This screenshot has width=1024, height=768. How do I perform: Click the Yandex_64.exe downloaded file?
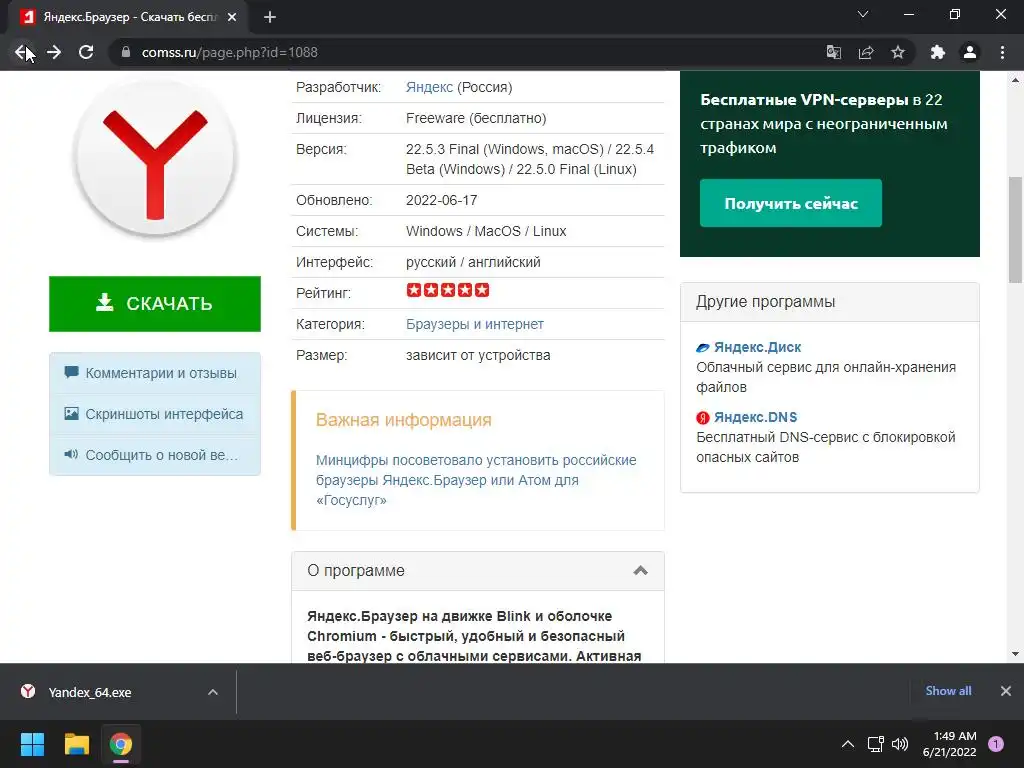[89, 692]
